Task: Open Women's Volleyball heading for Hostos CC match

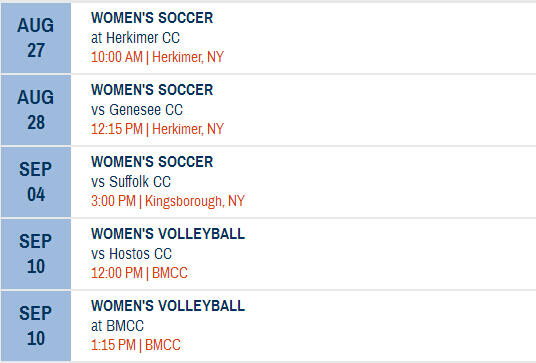Action: point(168,234)
